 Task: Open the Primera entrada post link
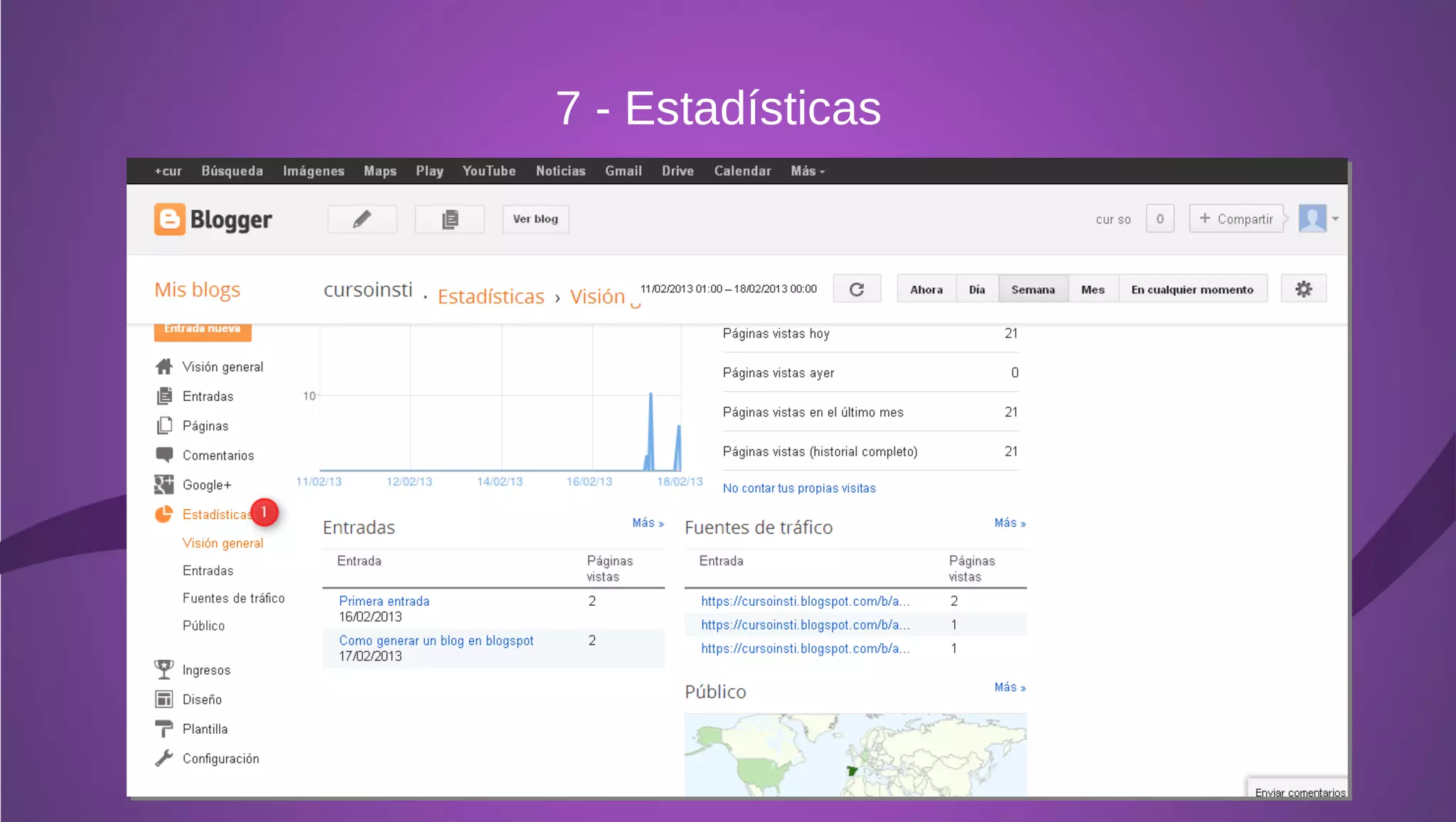[384, 602]
